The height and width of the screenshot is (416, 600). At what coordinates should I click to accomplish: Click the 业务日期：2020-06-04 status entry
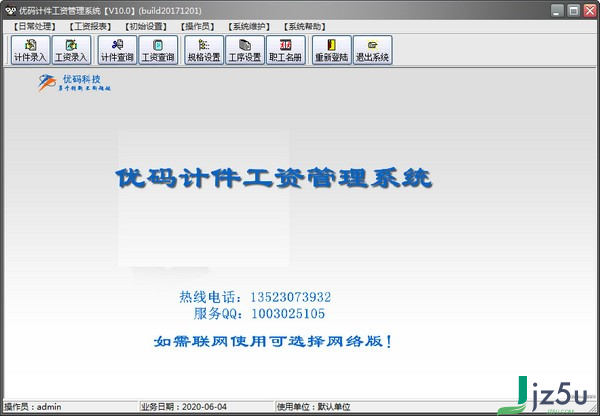(184, 406)
